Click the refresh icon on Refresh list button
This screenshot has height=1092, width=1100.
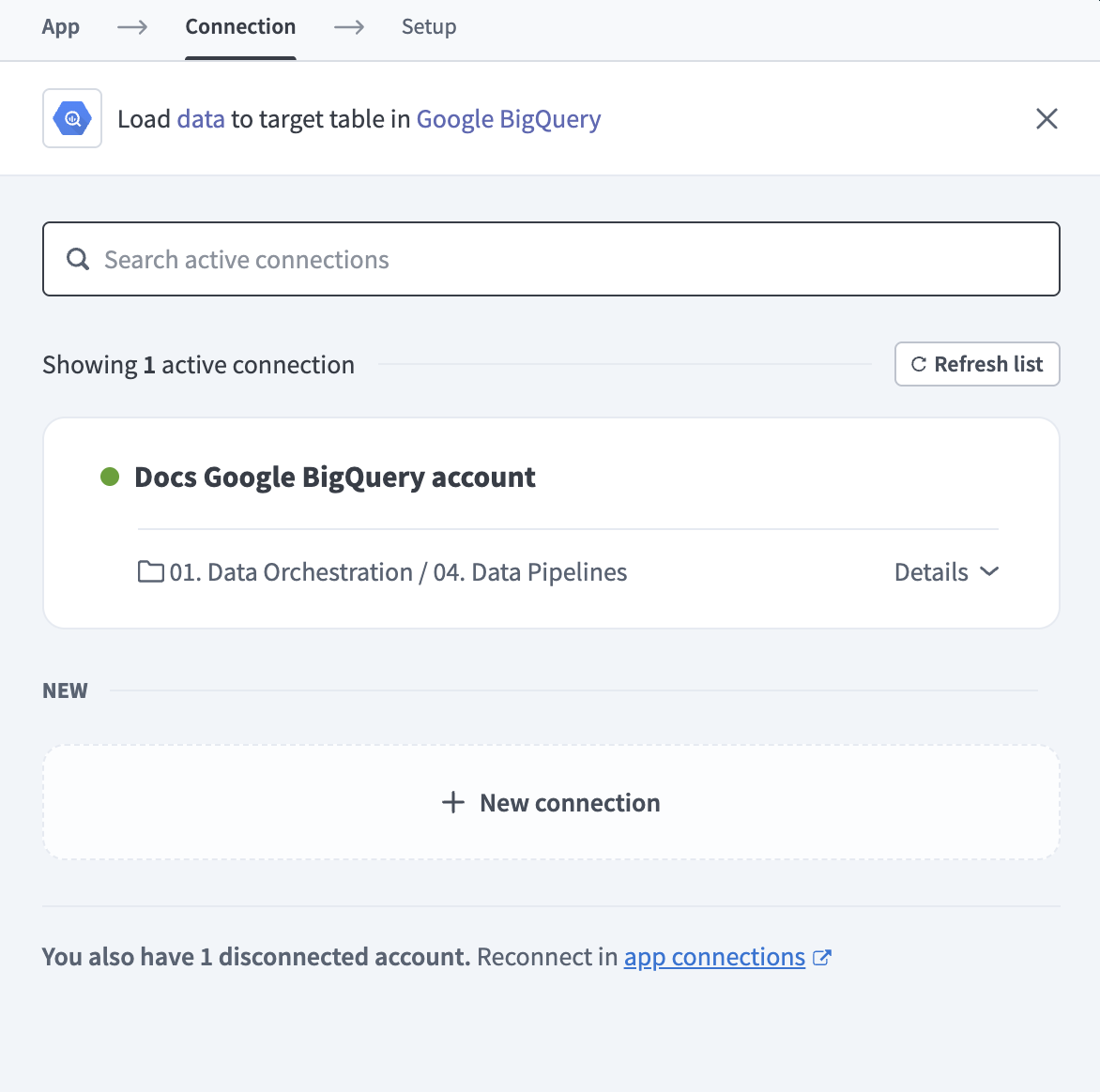tap(918, 364)
